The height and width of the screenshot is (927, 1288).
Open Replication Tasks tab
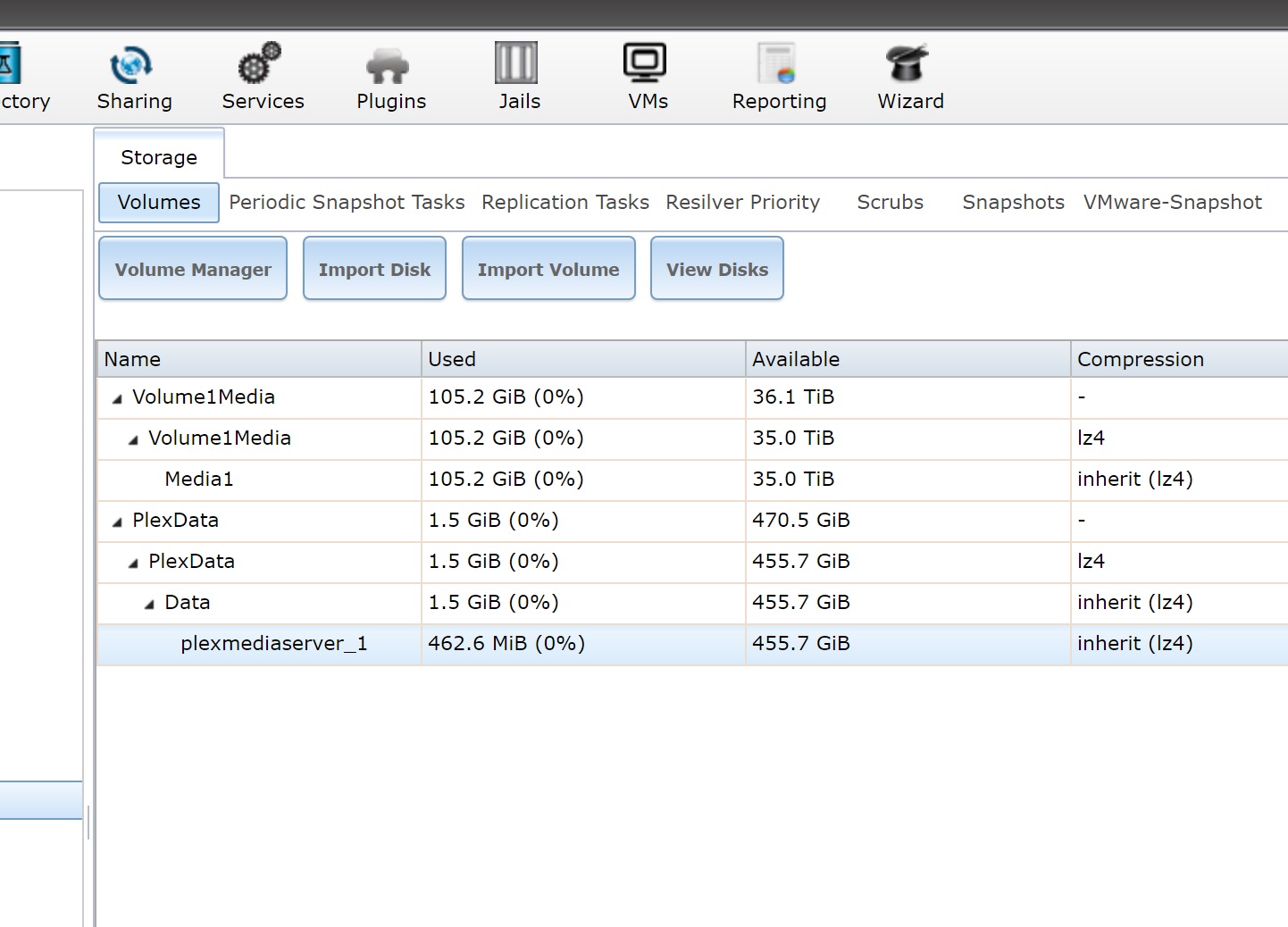point(565,203)
